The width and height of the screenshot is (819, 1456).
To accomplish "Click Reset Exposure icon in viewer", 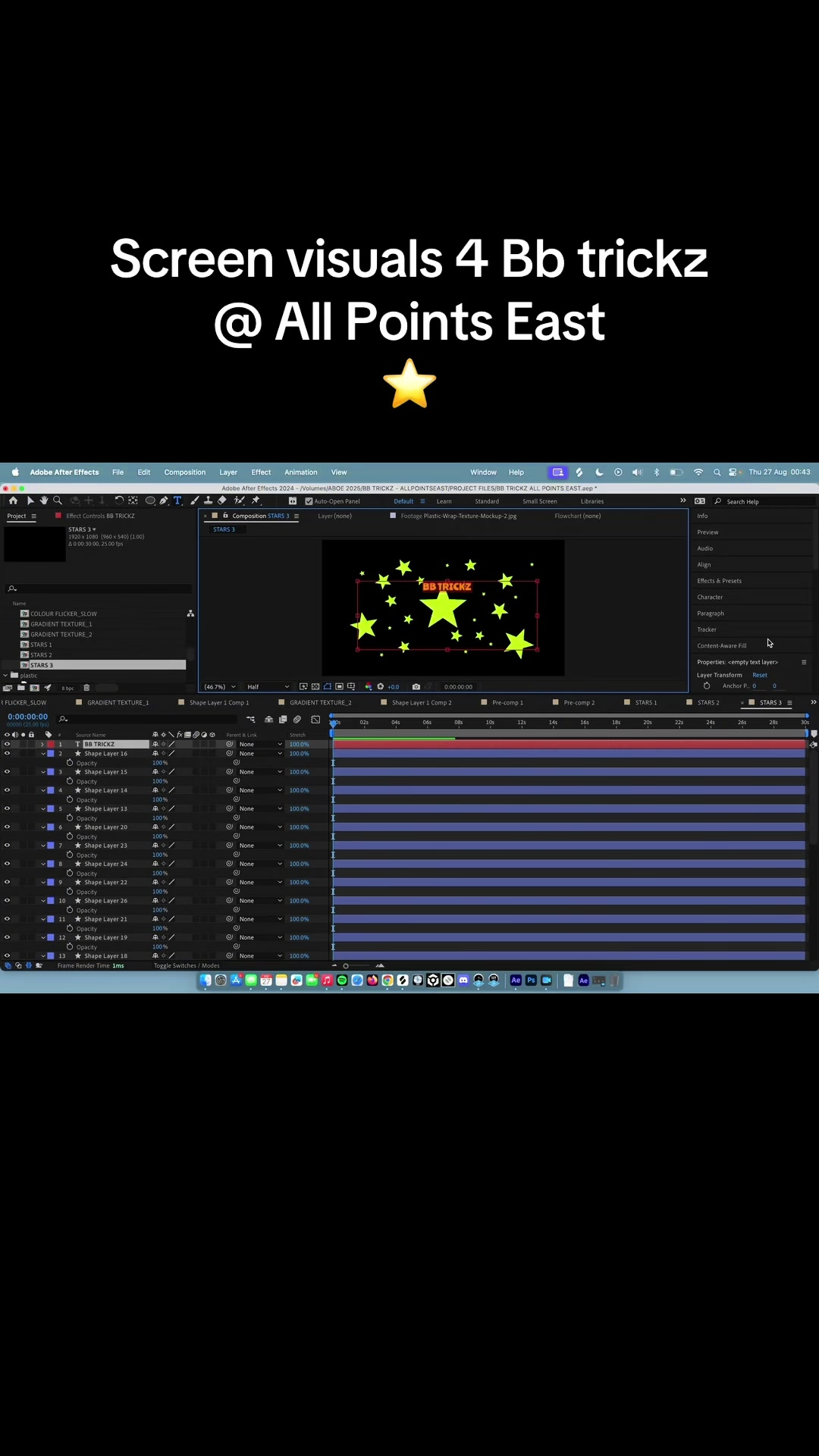I will pyautogui.click(x=381, y=687).
